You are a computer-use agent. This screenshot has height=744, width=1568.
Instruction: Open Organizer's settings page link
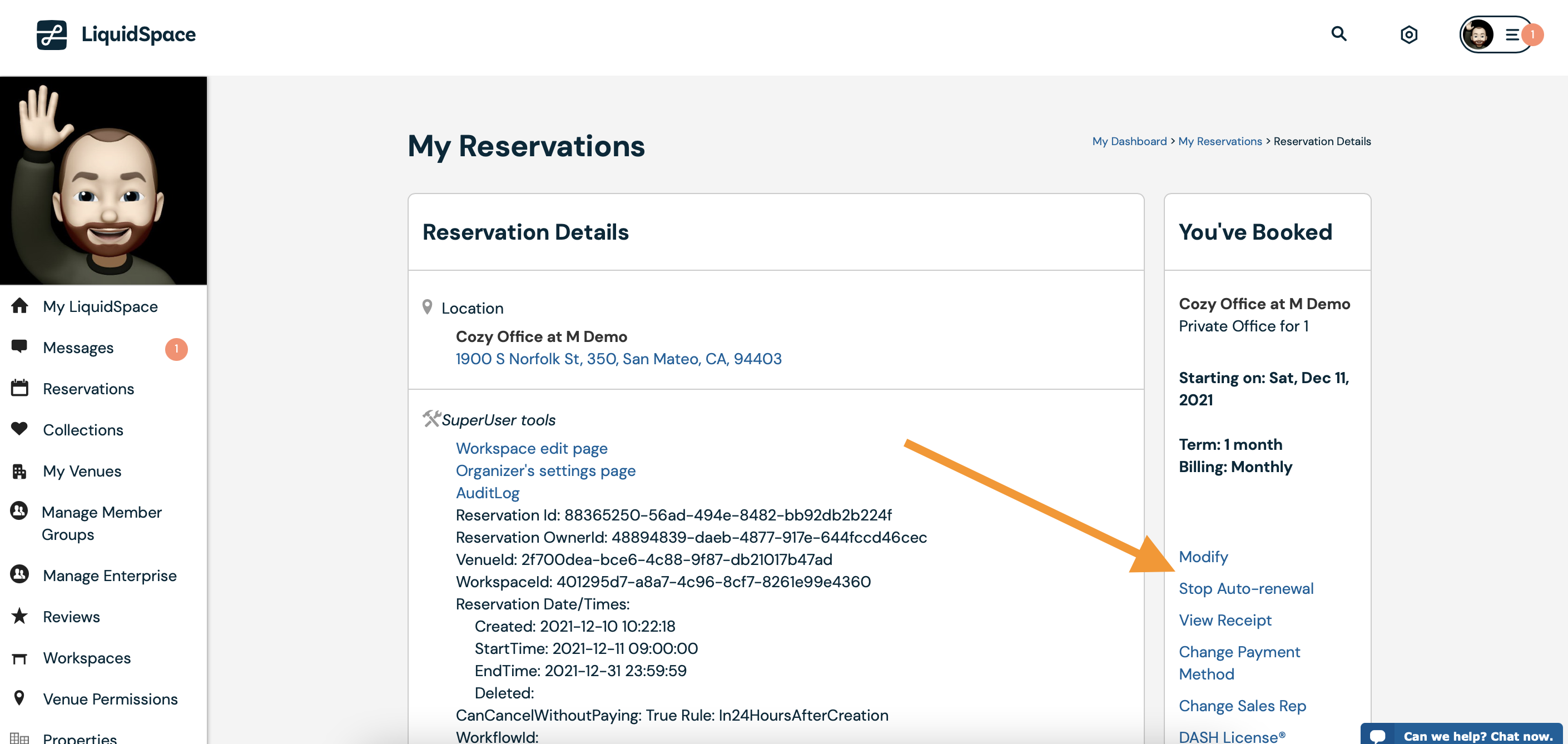click(x=545, y=471)
